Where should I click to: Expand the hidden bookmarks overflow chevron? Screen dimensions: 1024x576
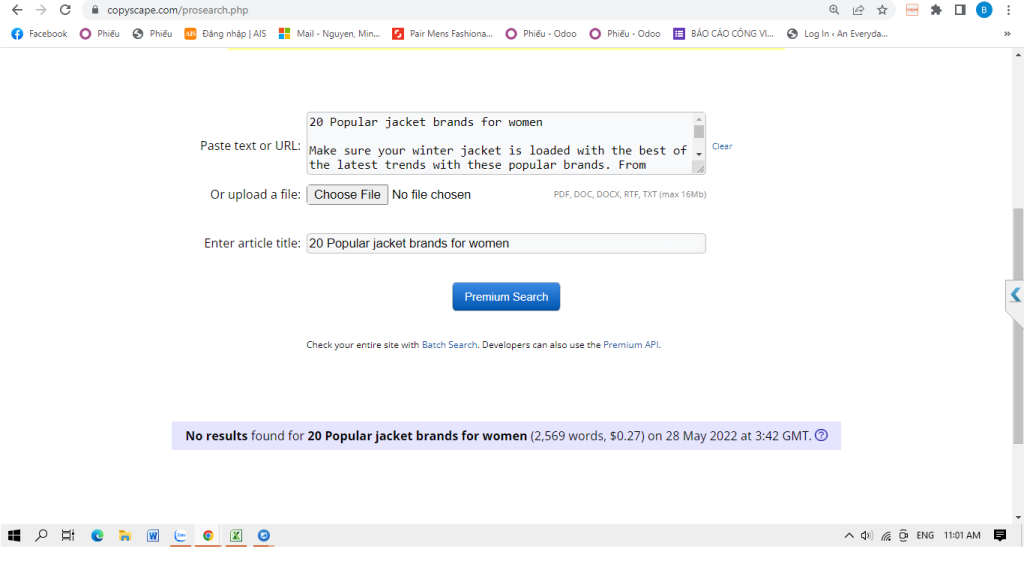[1007, 33]
